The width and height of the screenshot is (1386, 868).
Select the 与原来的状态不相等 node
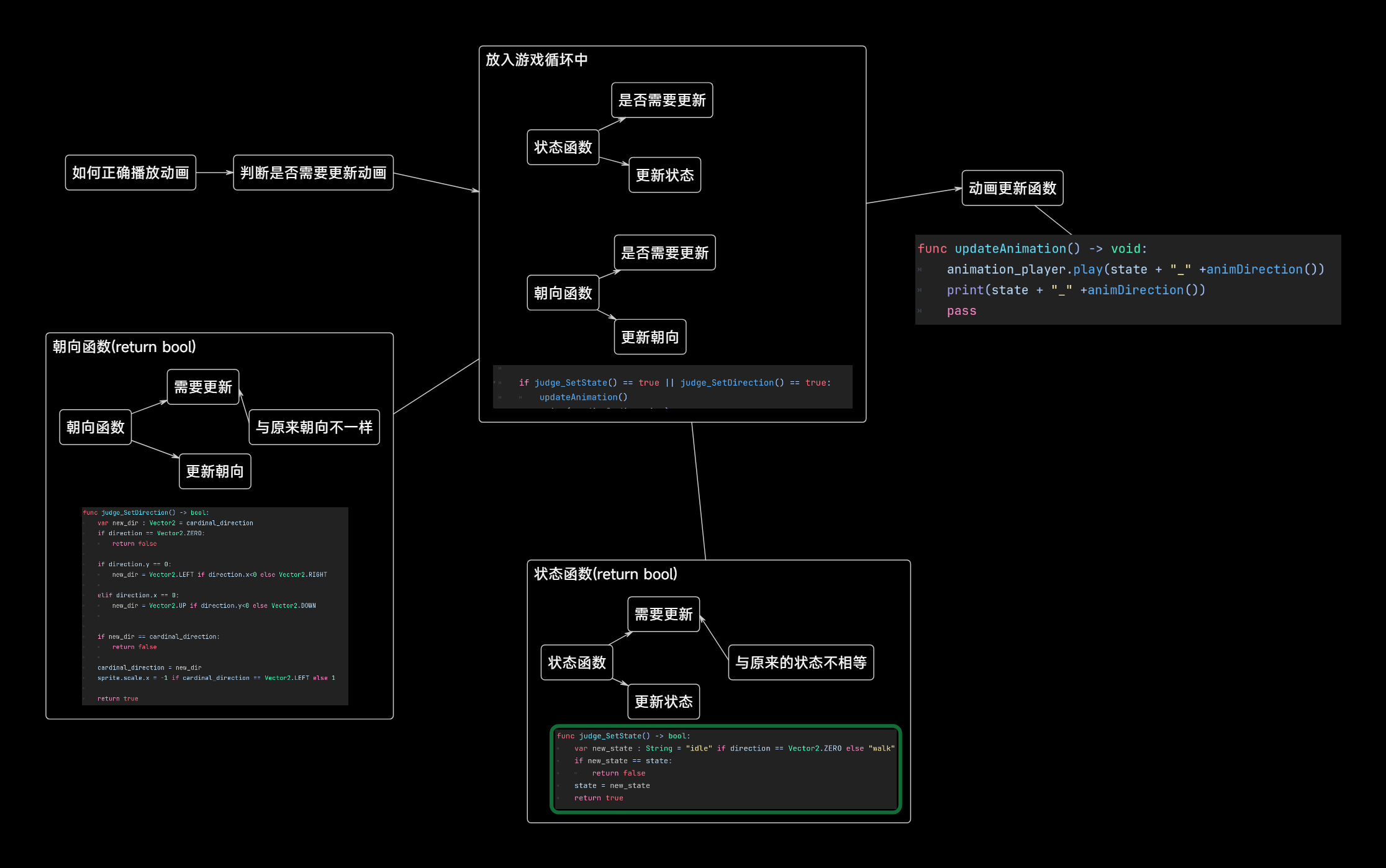tap(800, 662)
